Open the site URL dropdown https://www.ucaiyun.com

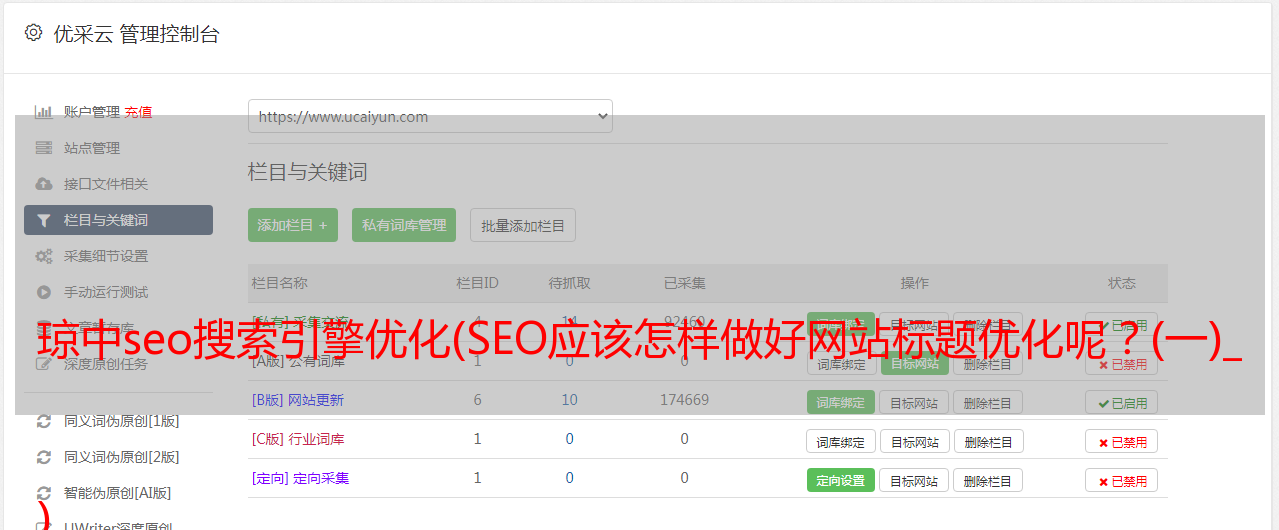pos(430,116)
